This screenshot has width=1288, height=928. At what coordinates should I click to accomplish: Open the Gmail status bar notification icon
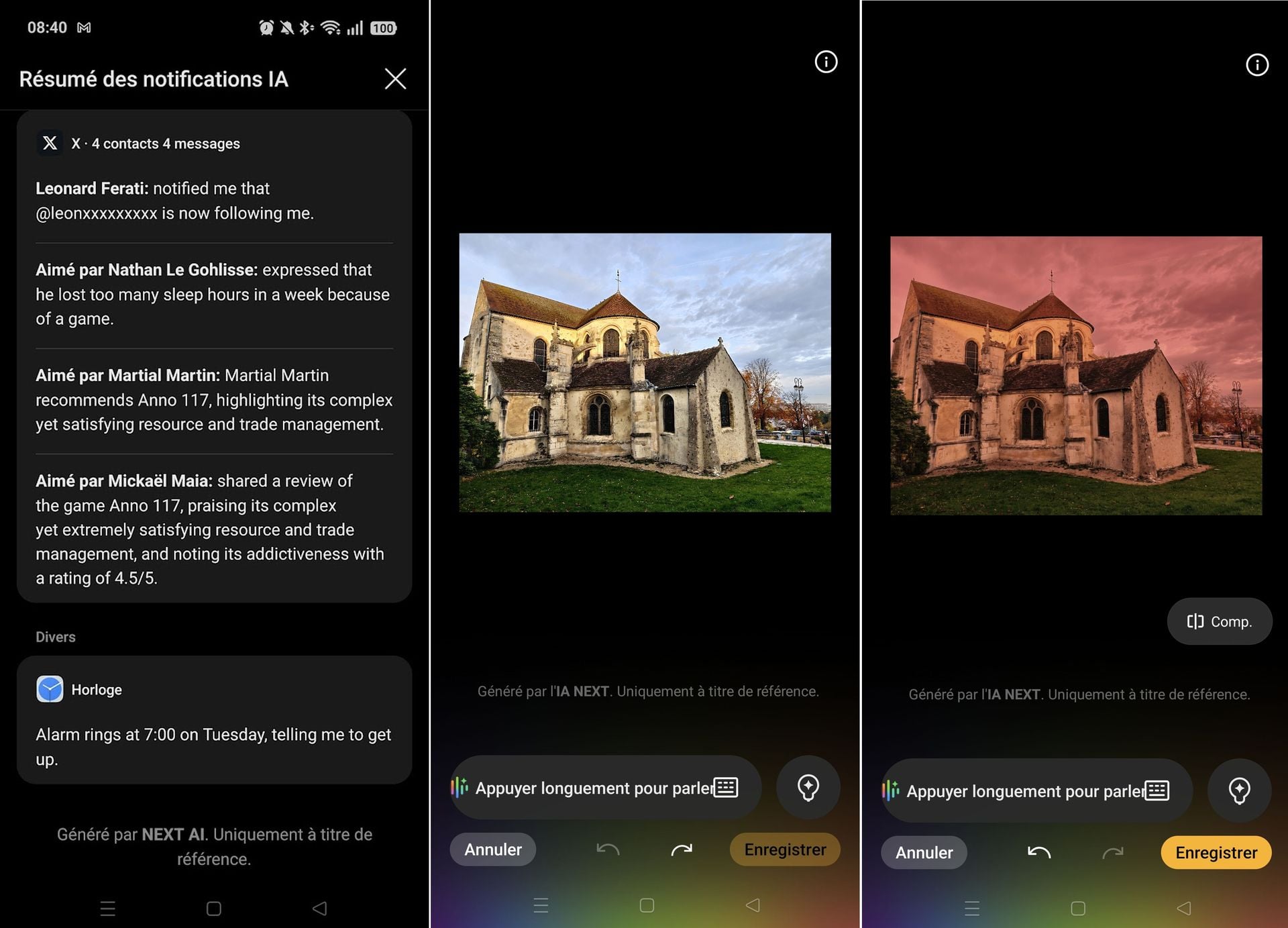(84, 28)
